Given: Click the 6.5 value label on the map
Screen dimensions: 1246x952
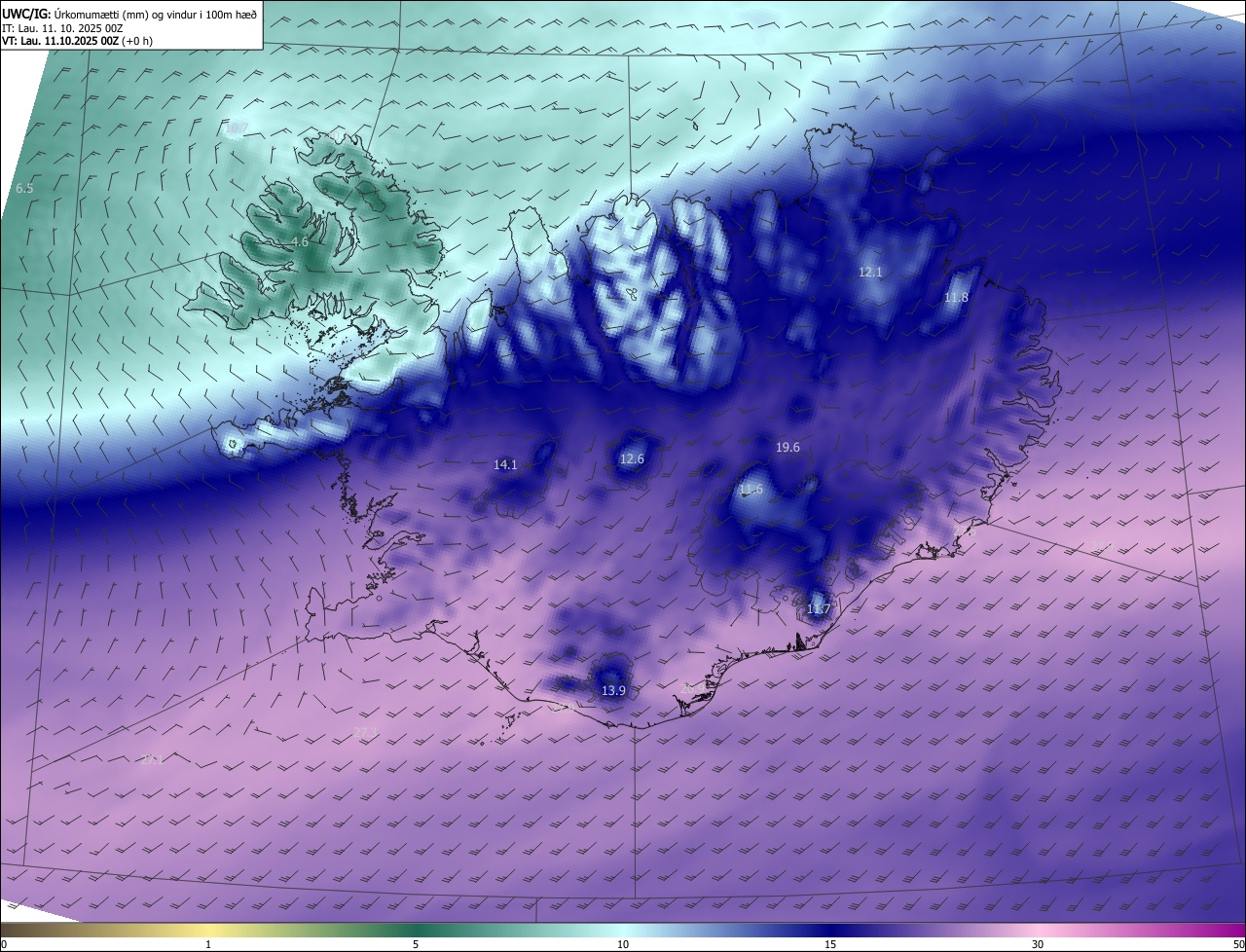Looking at the screenshot, I should click(x=25, y=188).
